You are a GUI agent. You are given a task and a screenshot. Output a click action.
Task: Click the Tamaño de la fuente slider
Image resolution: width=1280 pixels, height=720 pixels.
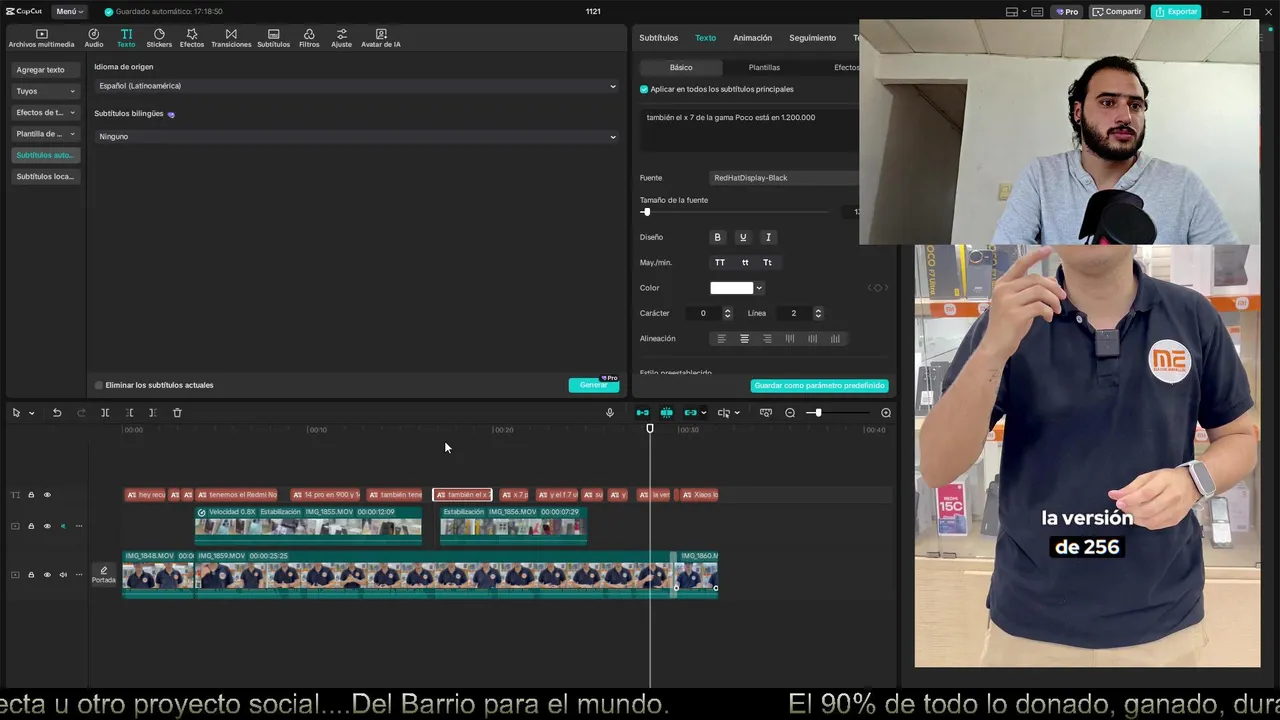click(x=735, y=212)
